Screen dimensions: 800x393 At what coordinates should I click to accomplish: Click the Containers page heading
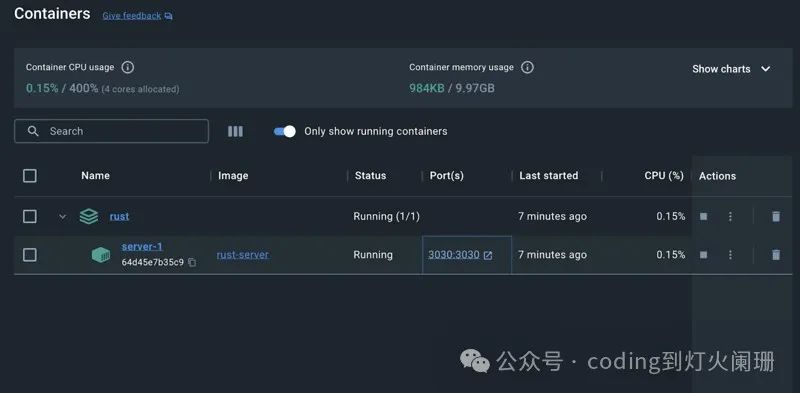coord(52,14)
